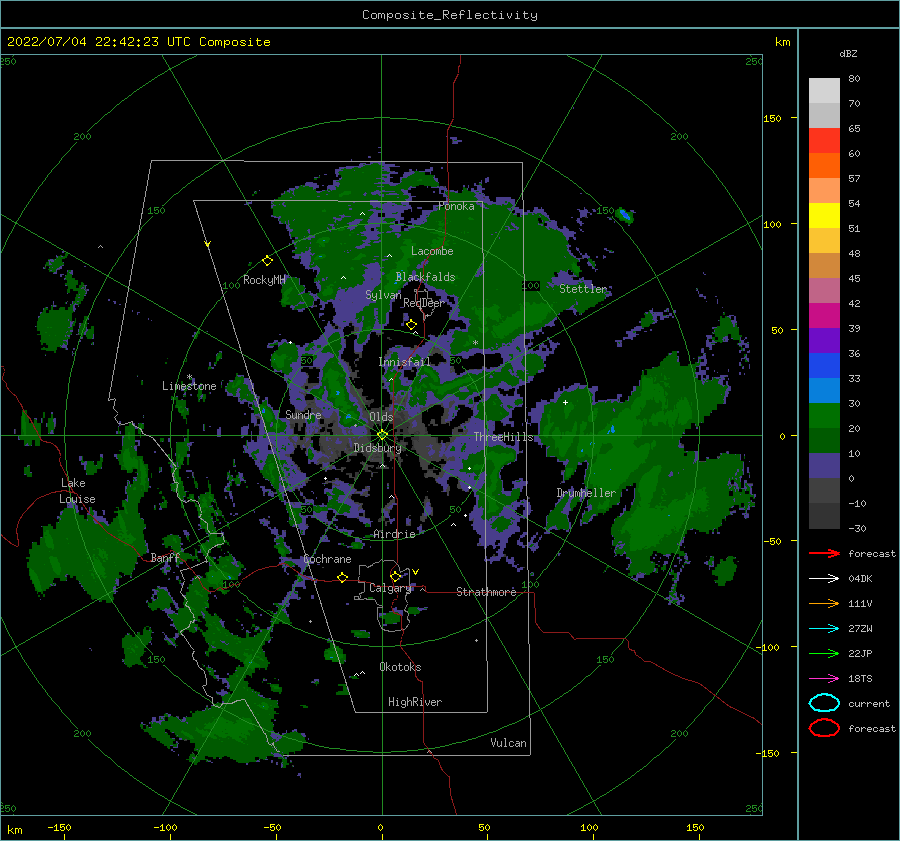Click the yellow radar-center diamond at Didsbury
The image size is (900, 841).
click(382, 435)
